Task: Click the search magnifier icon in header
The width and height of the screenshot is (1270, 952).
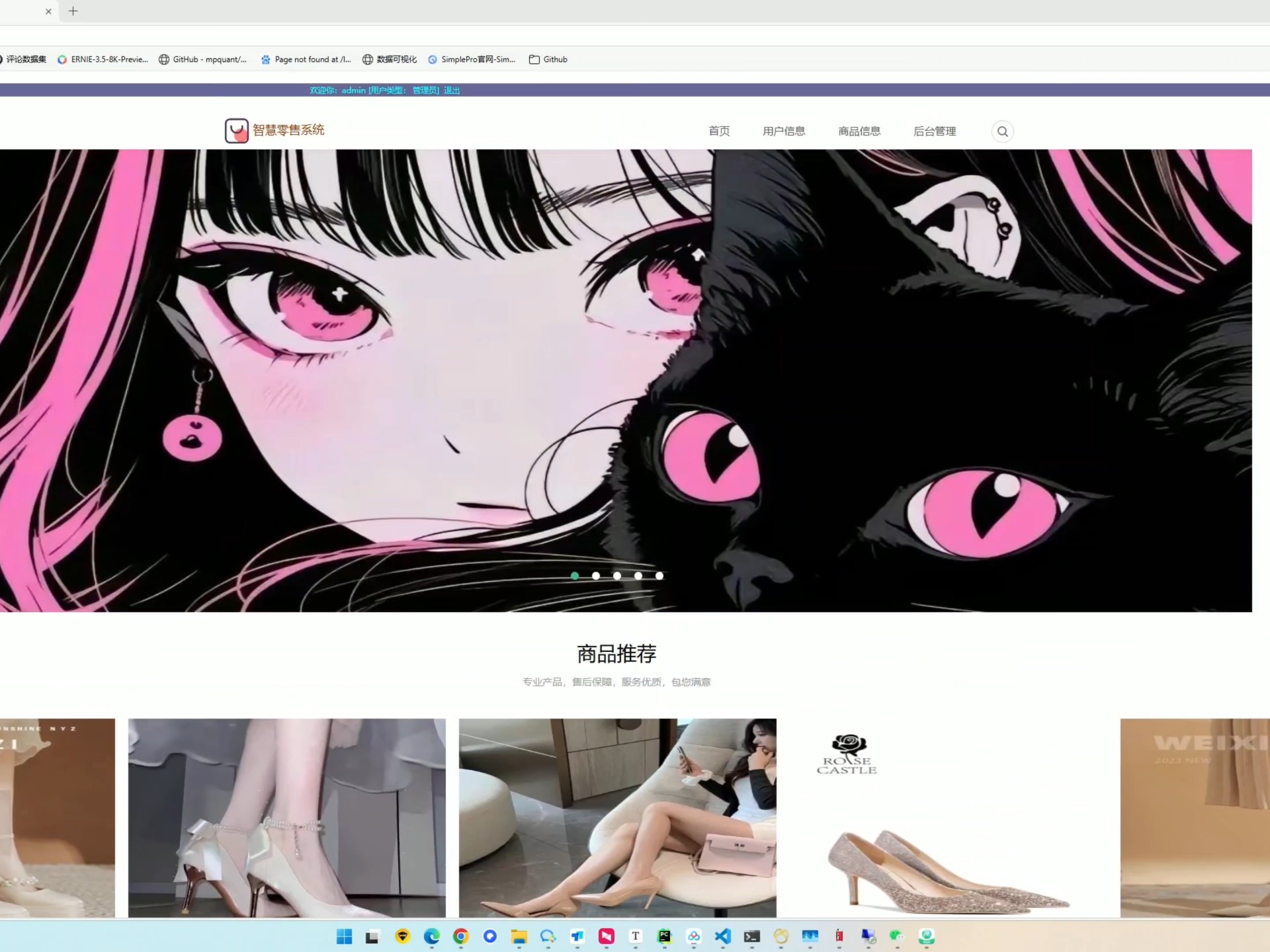Action: click(x=1002, y=131)
